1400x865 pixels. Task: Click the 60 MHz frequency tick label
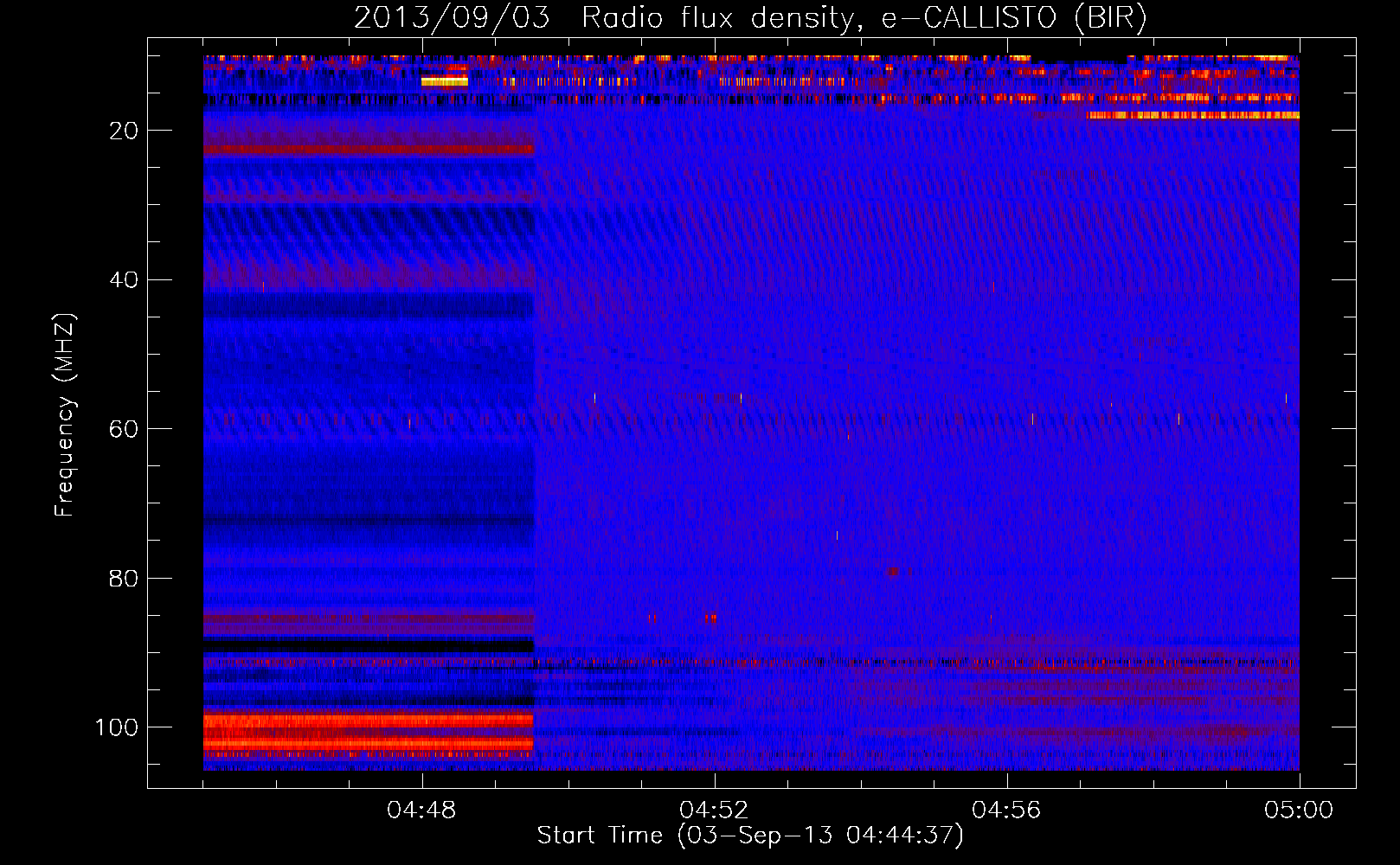click(x=125, y=429)
